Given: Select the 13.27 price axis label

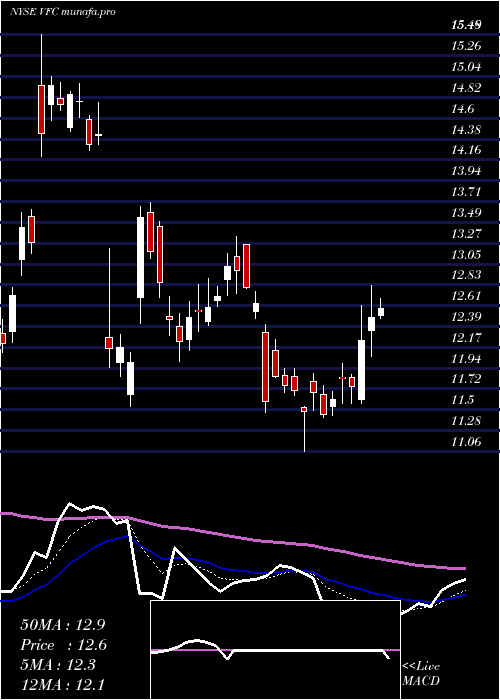Looking at the screenshot, I should (x=466, y=233).
